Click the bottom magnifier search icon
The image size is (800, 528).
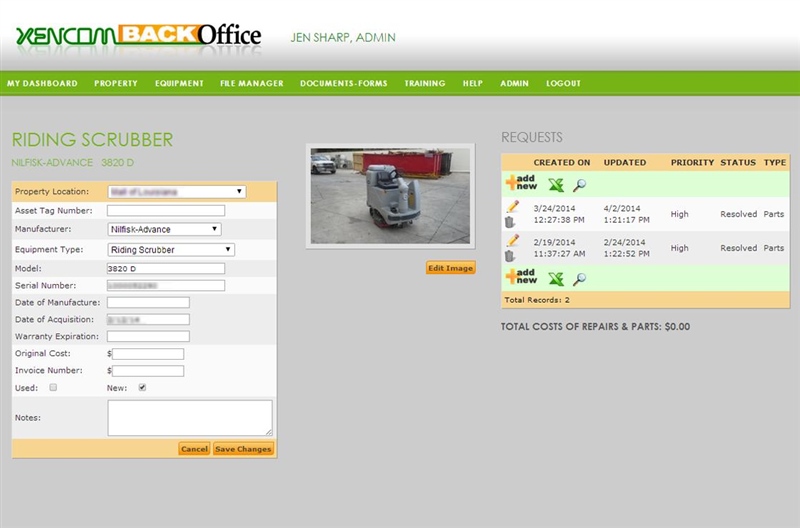click(579, 279)
